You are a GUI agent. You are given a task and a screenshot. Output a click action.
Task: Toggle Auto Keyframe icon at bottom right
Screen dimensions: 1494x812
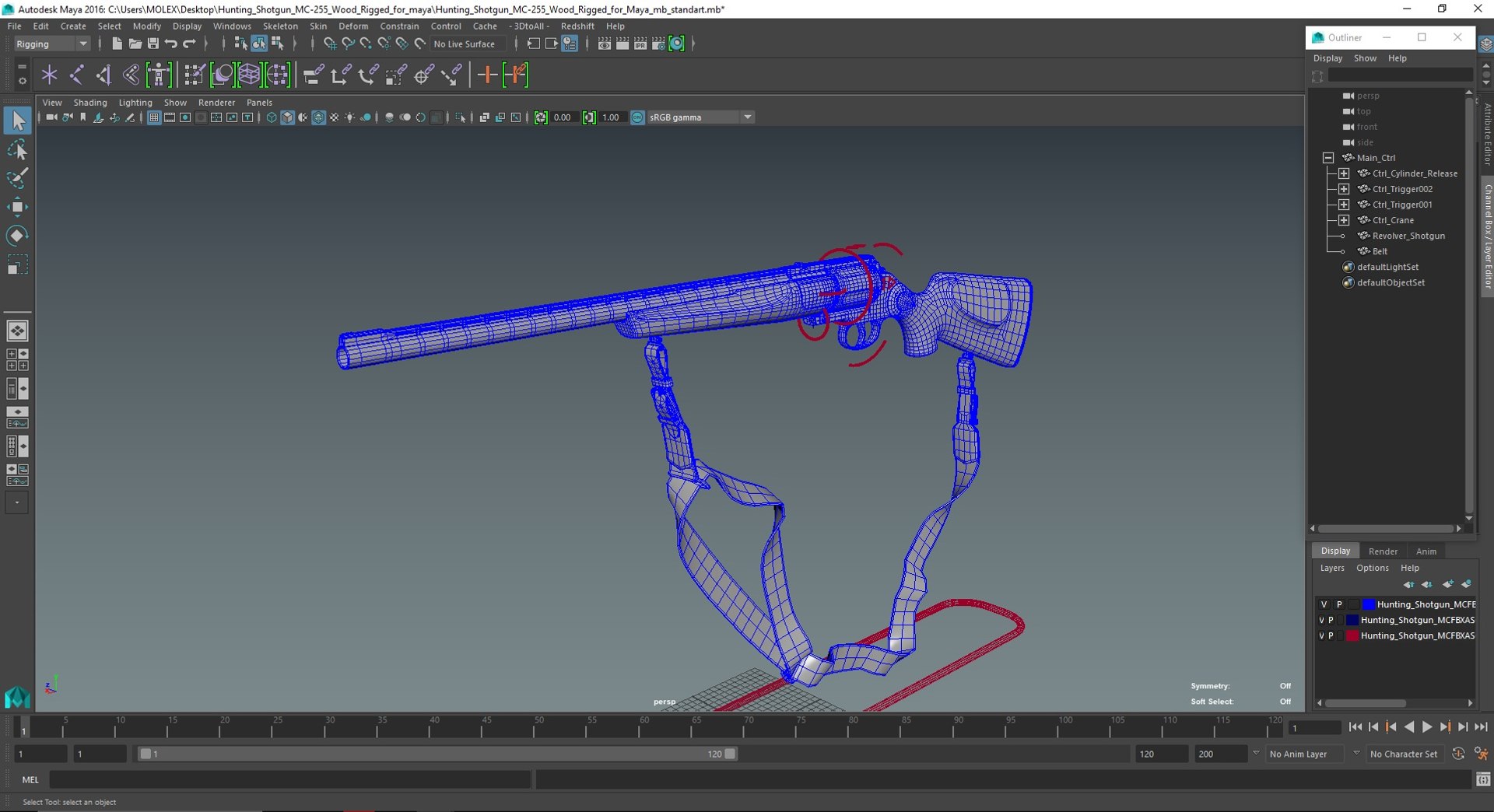(x=1458, y=754)
